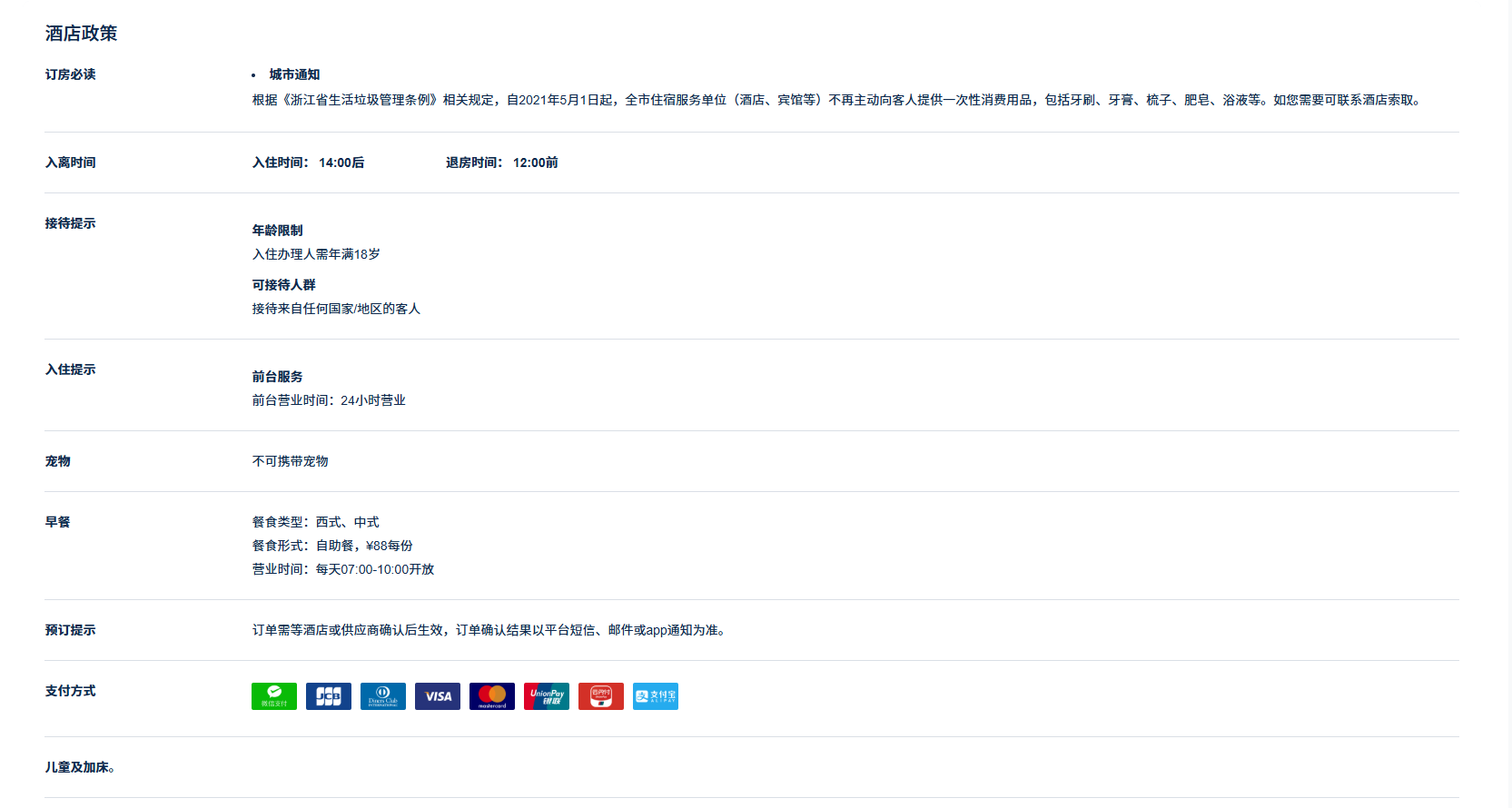Click 前台营业时间：24小时营业 text
Viewport: 1512px width, 808px height.
[x=329, y=400]
